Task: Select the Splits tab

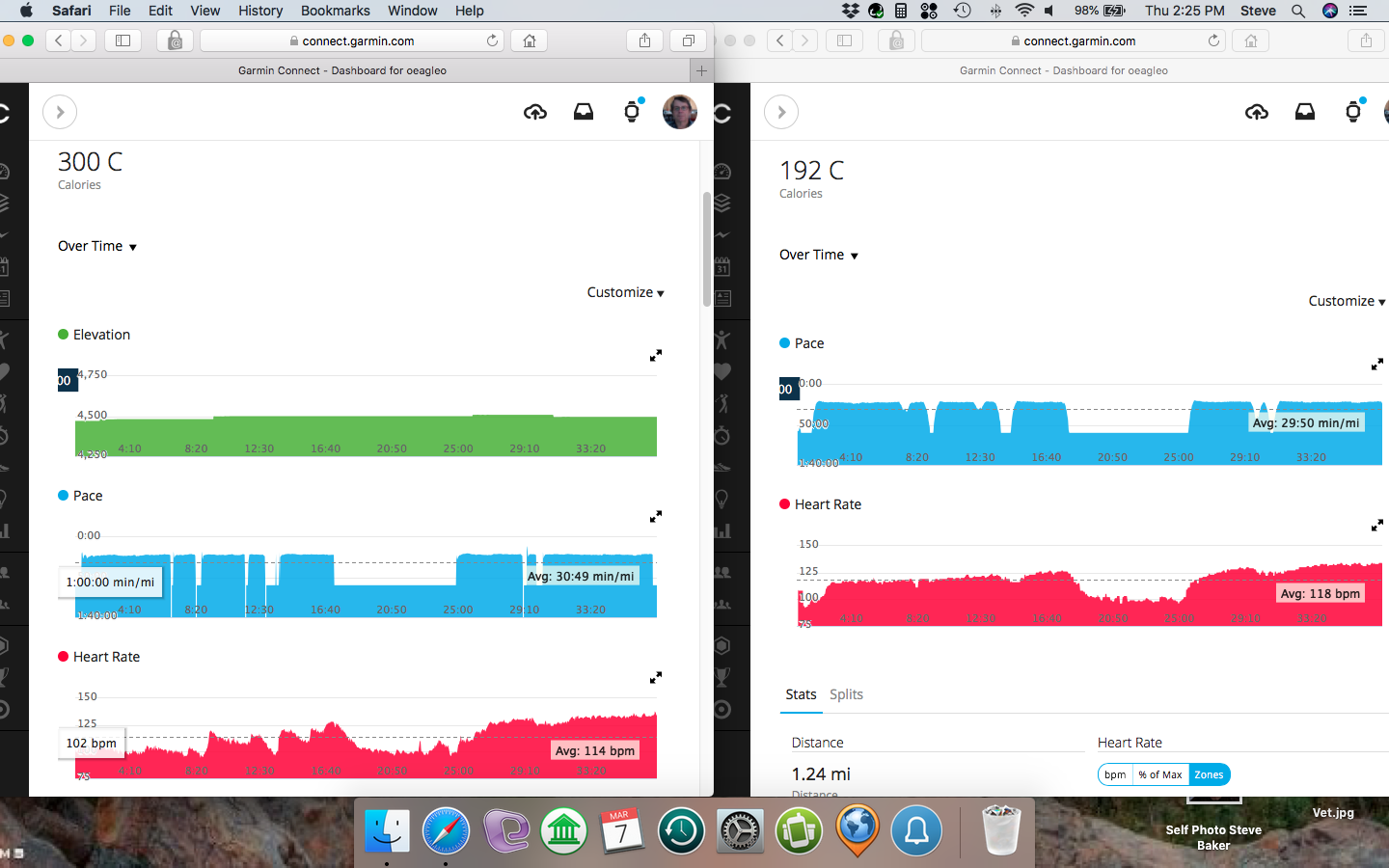Action: (x=846, y=694)
